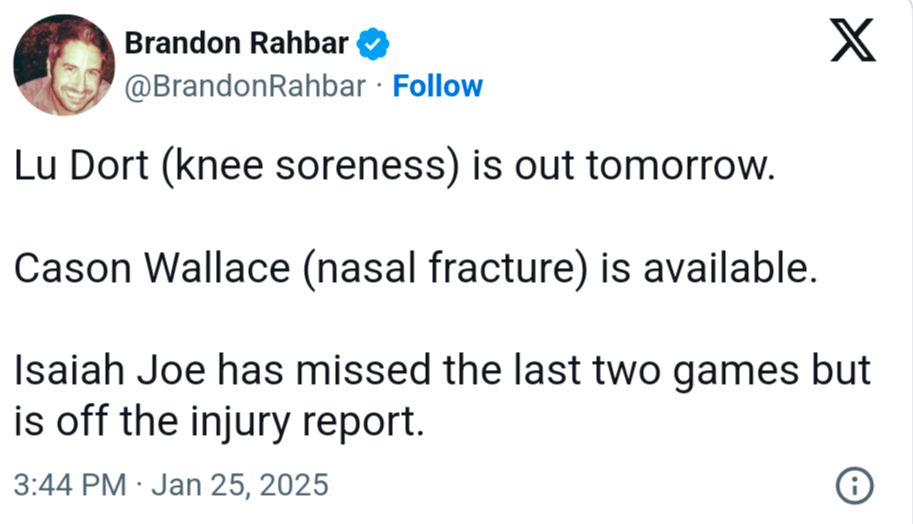This screenshot has width=913, height=524.
Task: Click the Isaiah Joe name text
Action: [109, 370]
